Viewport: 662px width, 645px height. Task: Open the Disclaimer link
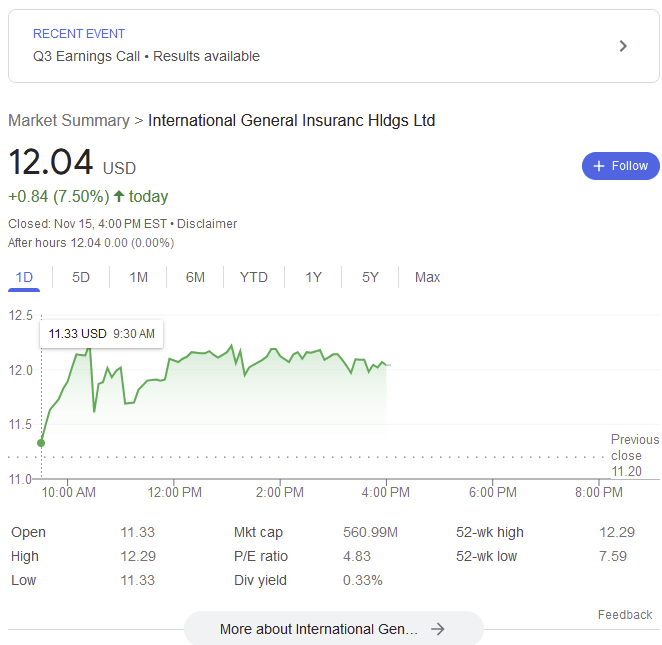(207, 224)
